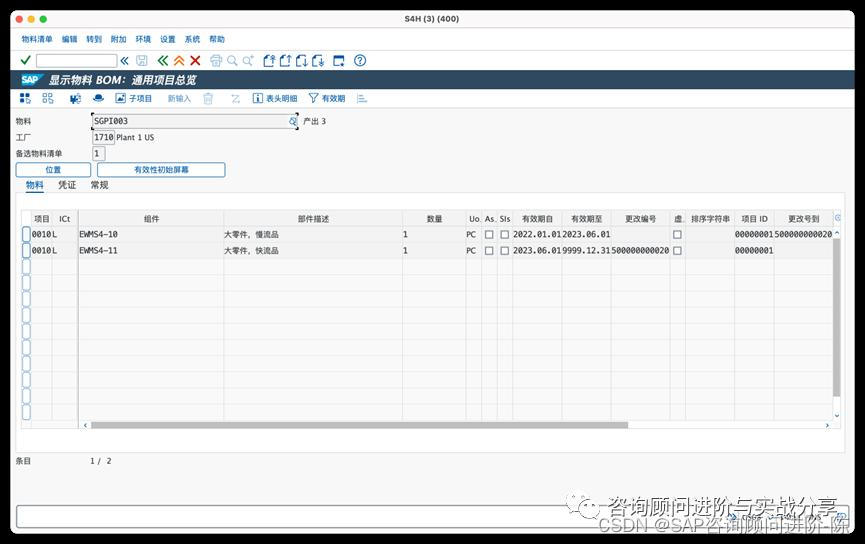This screenshot has width=865, height=544.
Task: Click the hat-shaped toolbar icon
Action: [98, 98]
